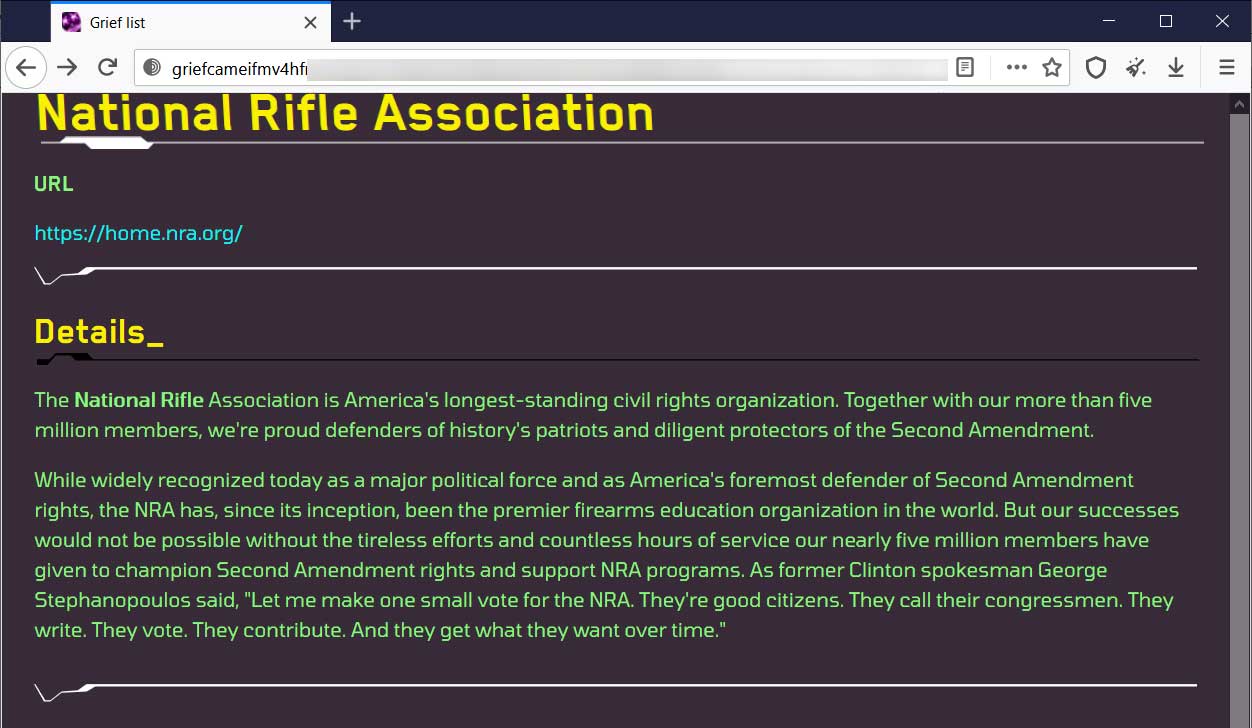
Task: Click the bold National Rifle text
Action: click(139, 400)
